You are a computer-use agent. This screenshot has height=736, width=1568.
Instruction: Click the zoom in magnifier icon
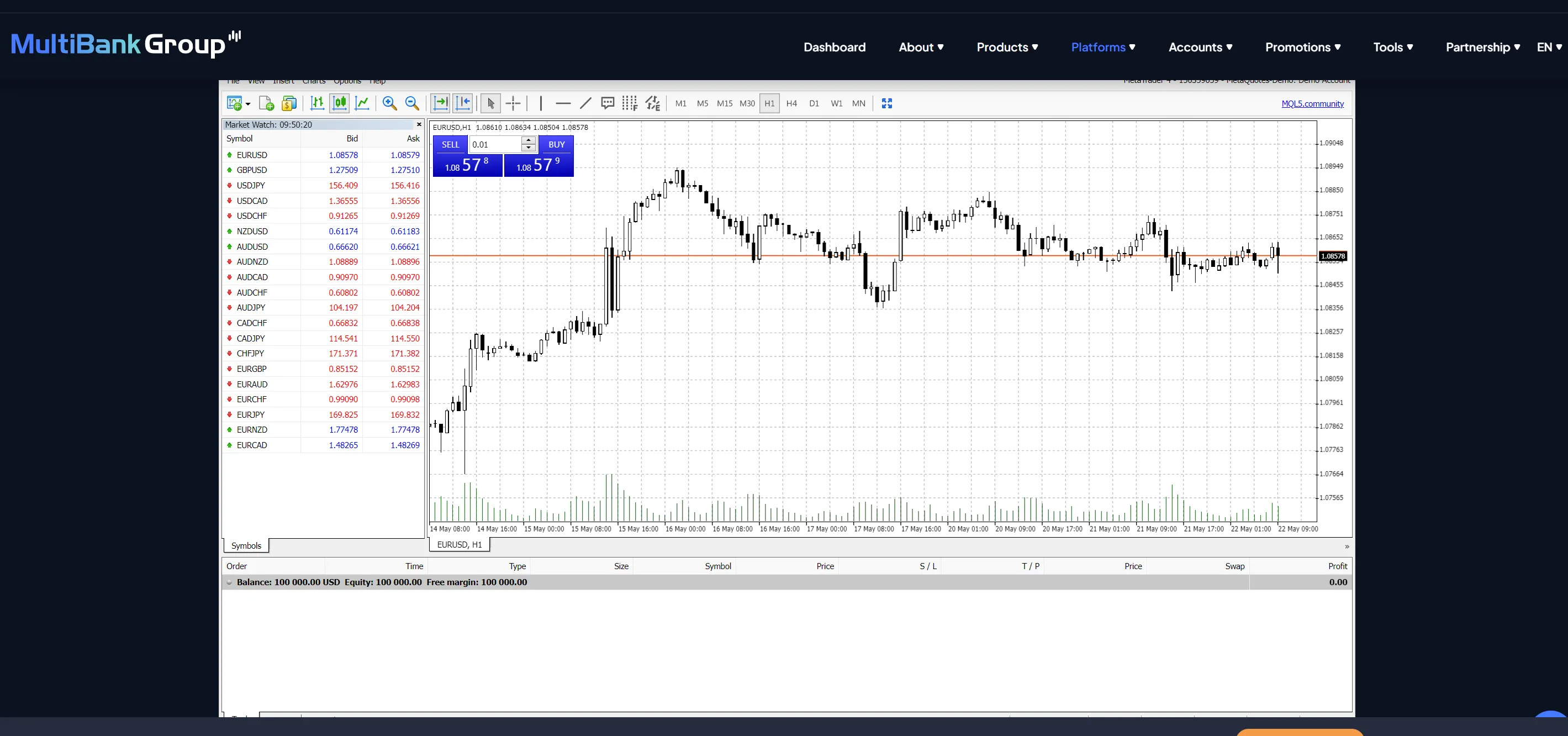click(x=389, y=103)
